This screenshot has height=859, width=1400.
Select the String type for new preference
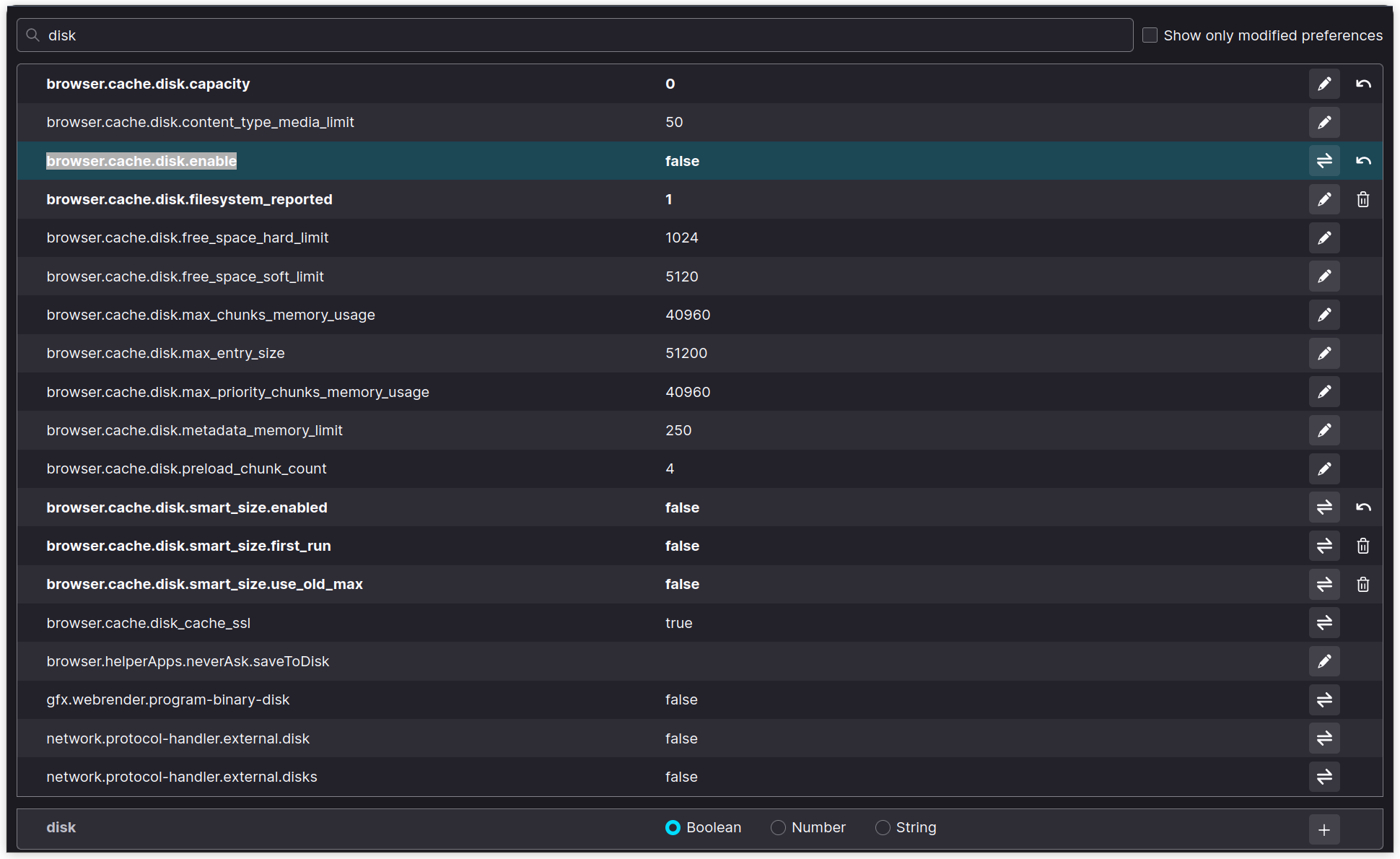click(882, 827)
